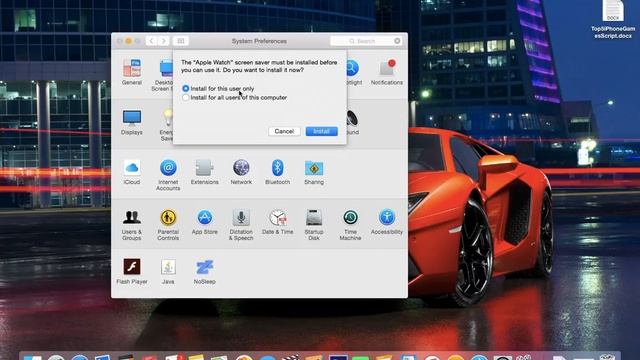
Task: Open iCloud preferences
Action: pos(131,171)
